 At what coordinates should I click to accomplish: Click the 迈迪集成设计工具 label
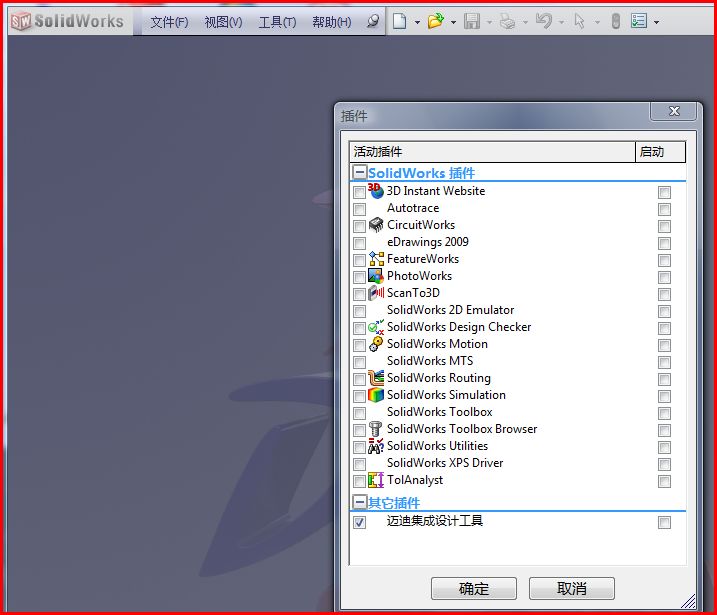(x=435, y=521)
